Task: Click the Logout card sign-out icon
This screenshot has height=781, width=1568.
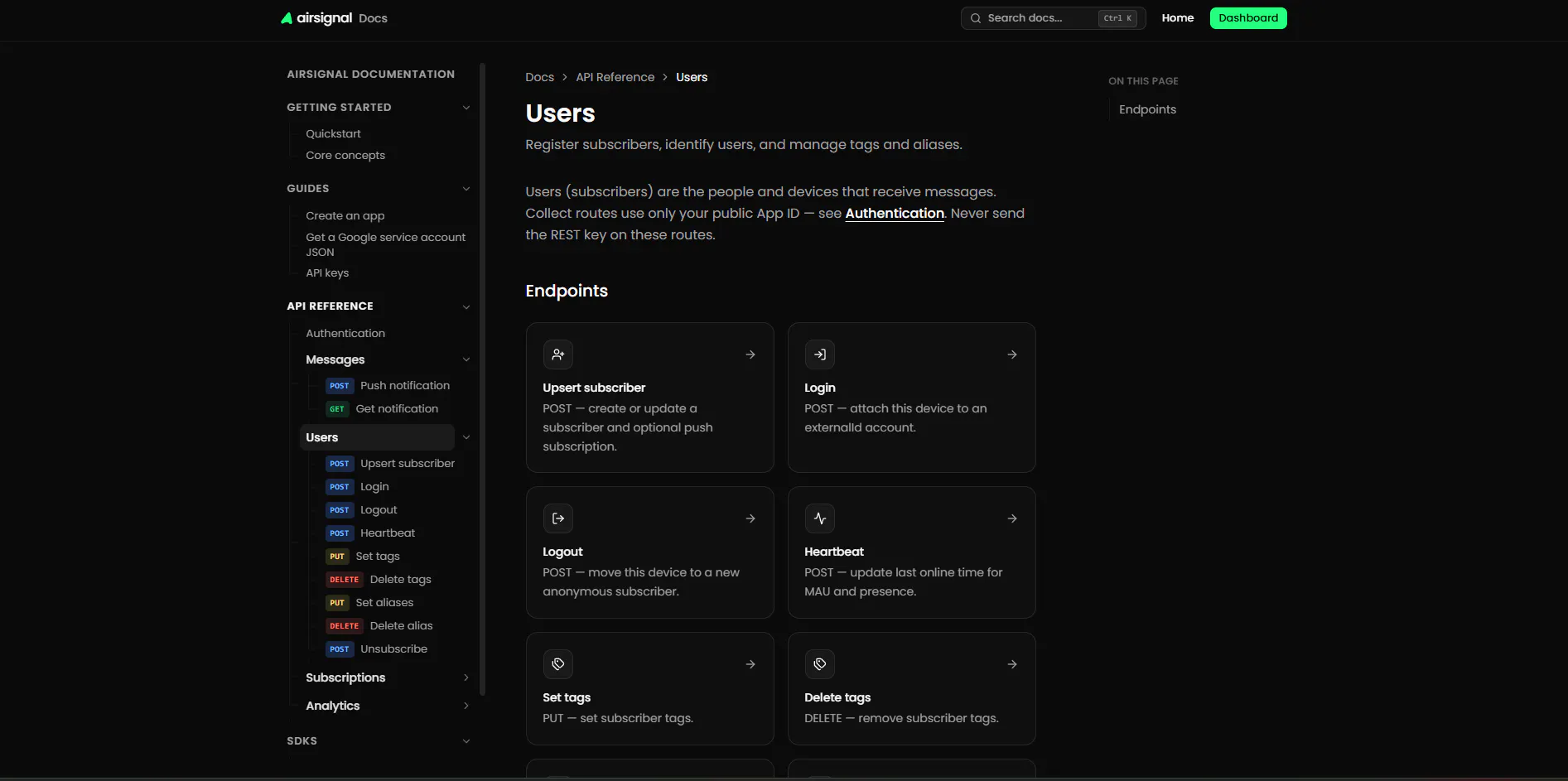Action: tap(558, 518)
